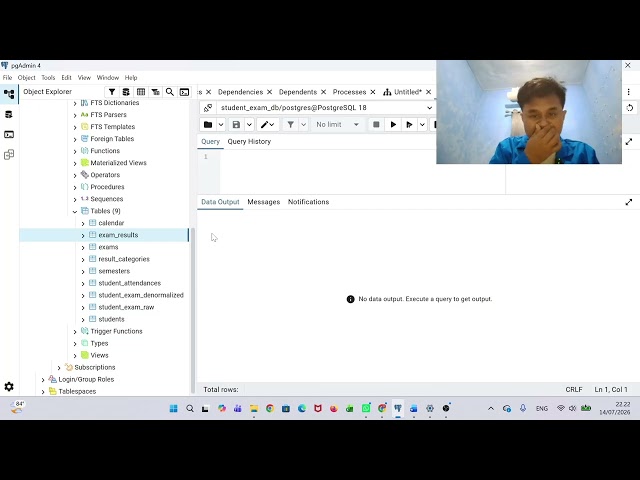Click the reset layout circular arrow icon

tap(630, 108)
